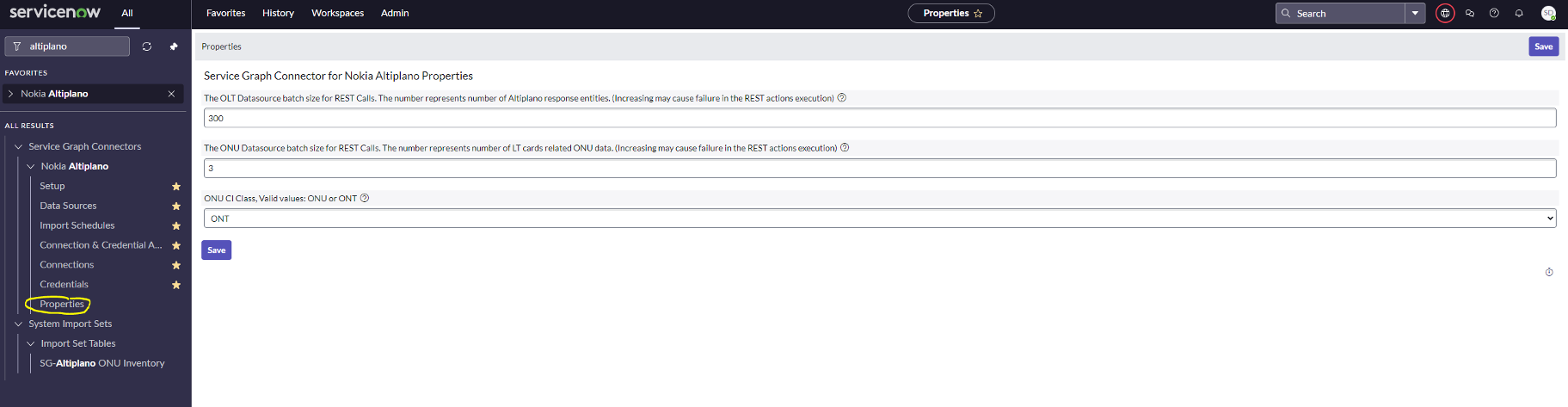
Task: Open Properties module in navigator
Action: tap(62, 304)
